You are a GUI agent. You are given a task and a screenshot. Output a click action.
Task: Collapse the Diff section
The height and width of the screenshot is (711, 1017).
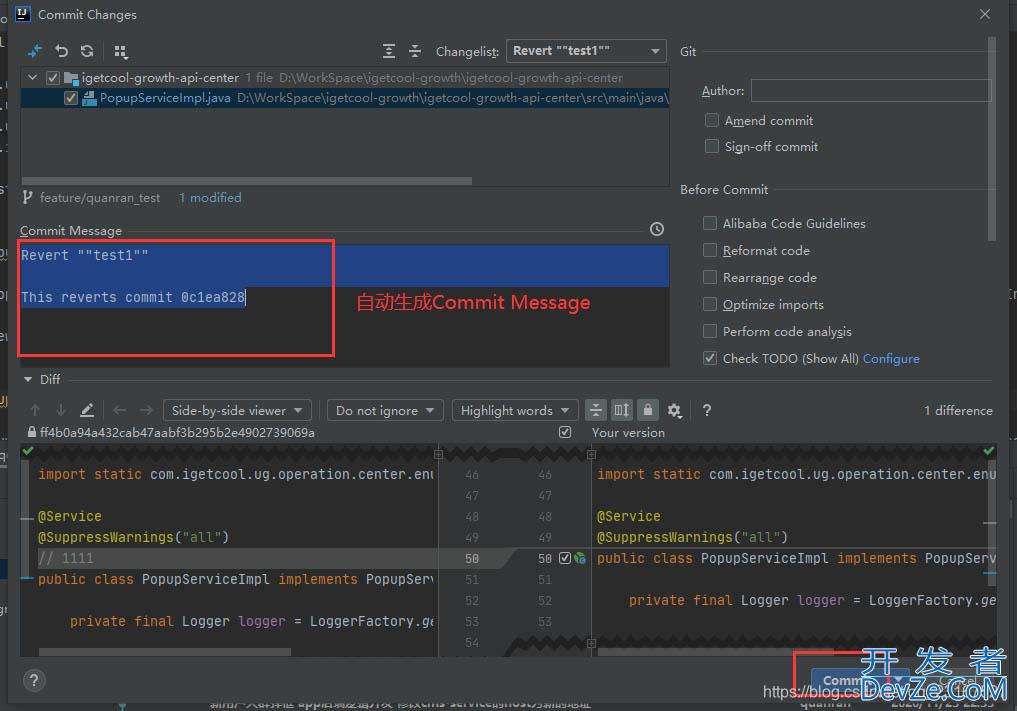click(28, 379)
